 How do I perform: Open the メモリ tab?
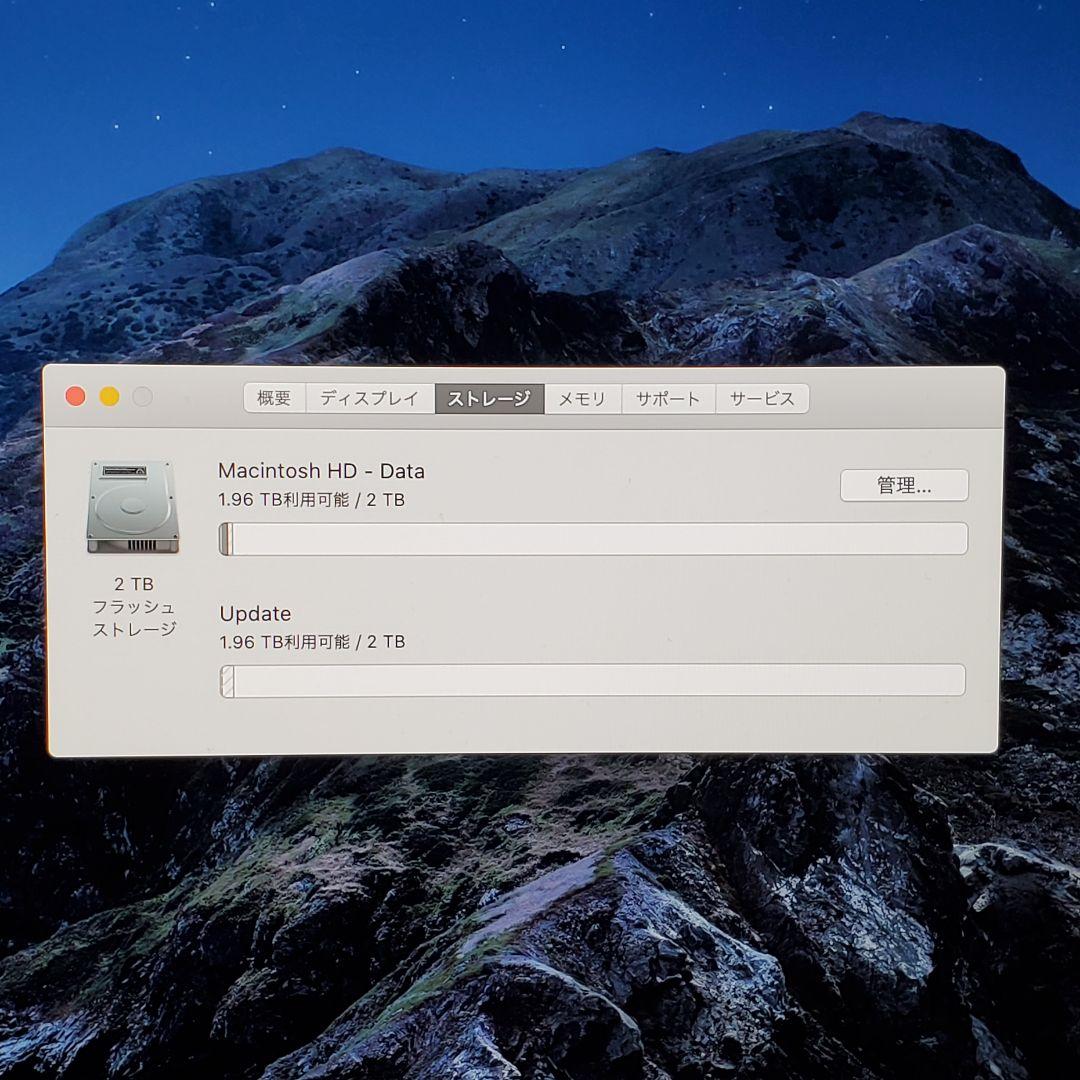[582, 397]
